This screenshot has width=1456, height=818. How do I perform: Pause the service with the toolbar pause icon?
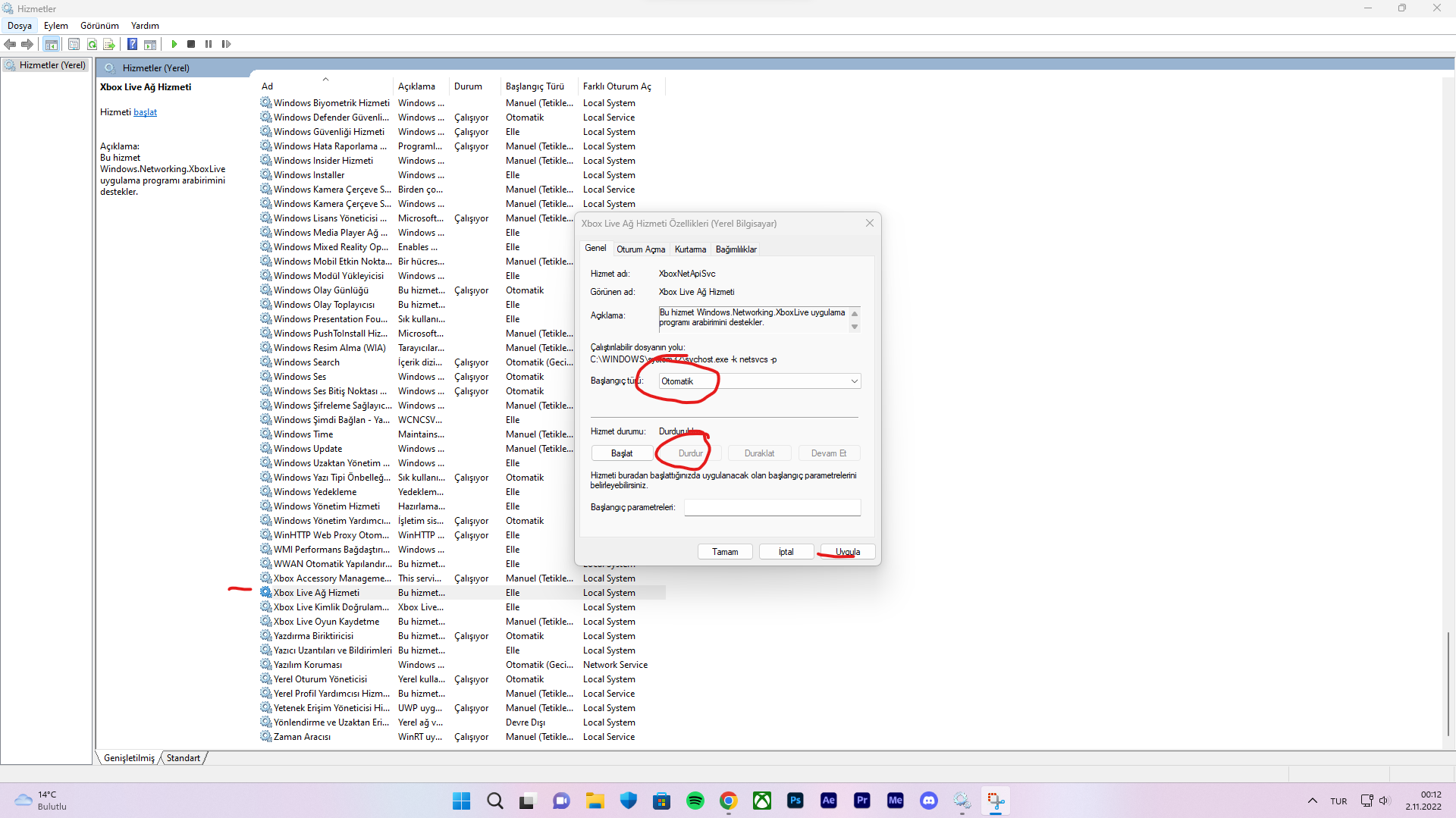click(209, 44)
